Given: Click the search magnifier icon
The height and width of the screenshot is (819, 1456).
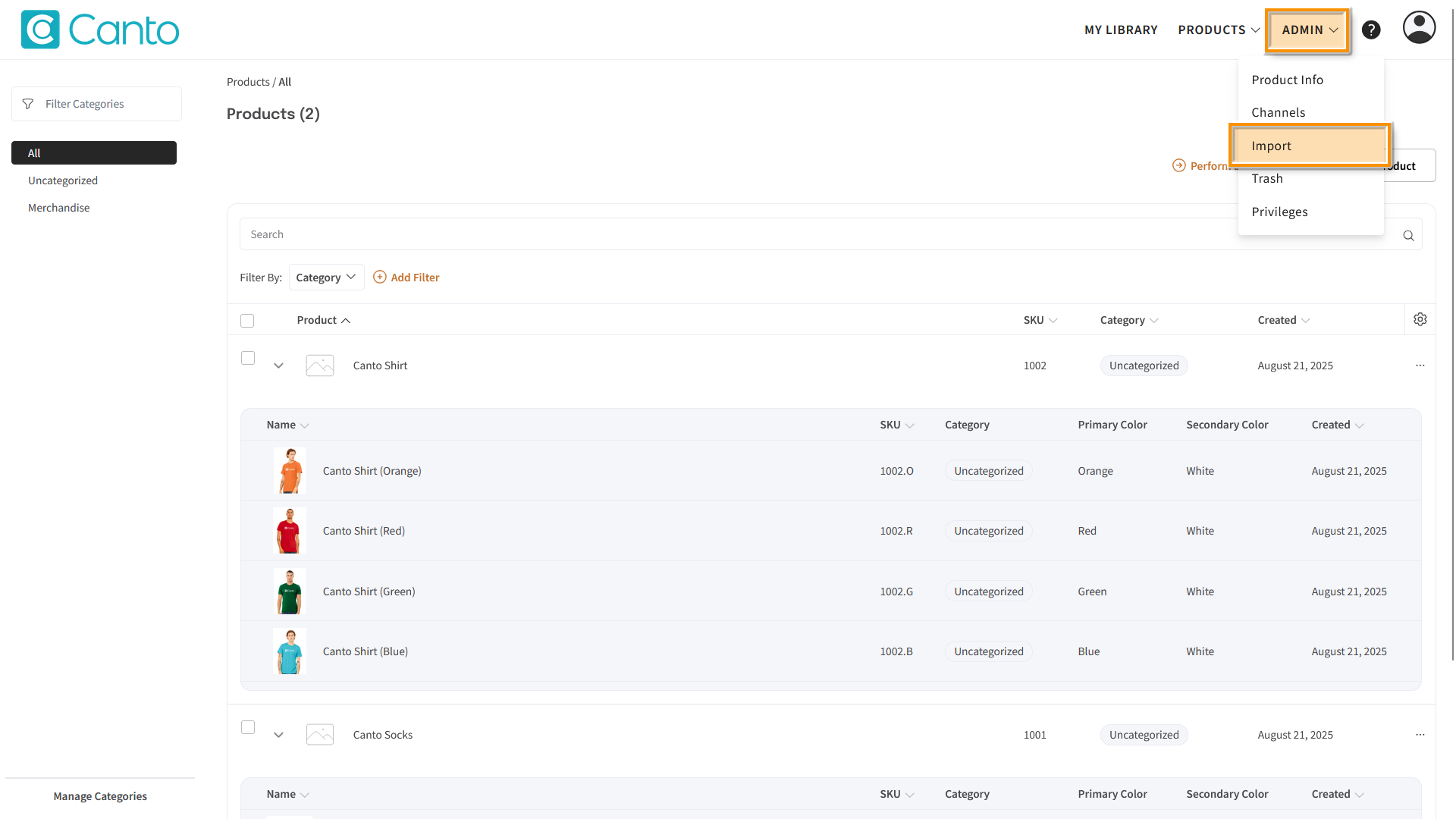Looking at the screenshot, I should pyautogui.click(x=1408, y=235).
